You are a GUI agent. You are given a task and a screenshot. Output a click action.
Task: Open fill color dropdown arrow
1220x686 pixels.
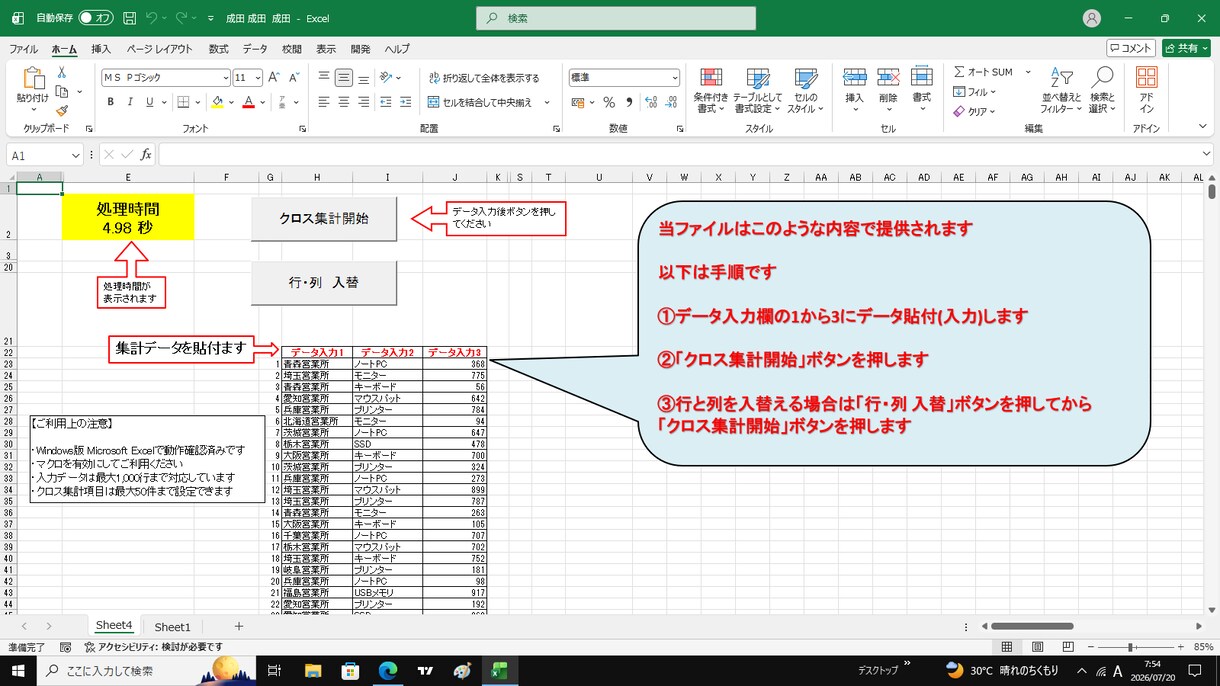(231, 102)
